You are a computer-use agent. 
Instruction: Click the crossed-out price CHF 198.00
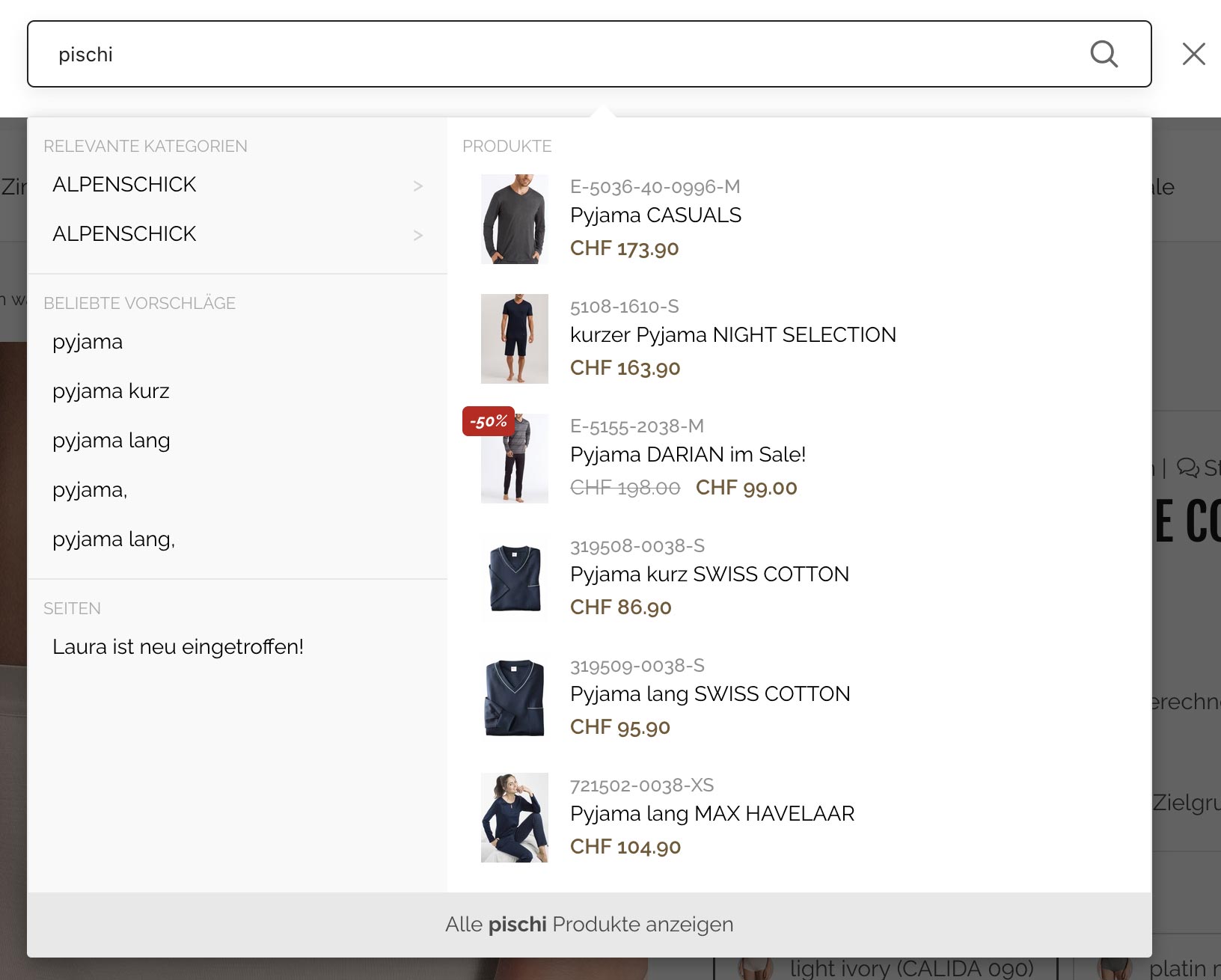[x=625, y=488]
